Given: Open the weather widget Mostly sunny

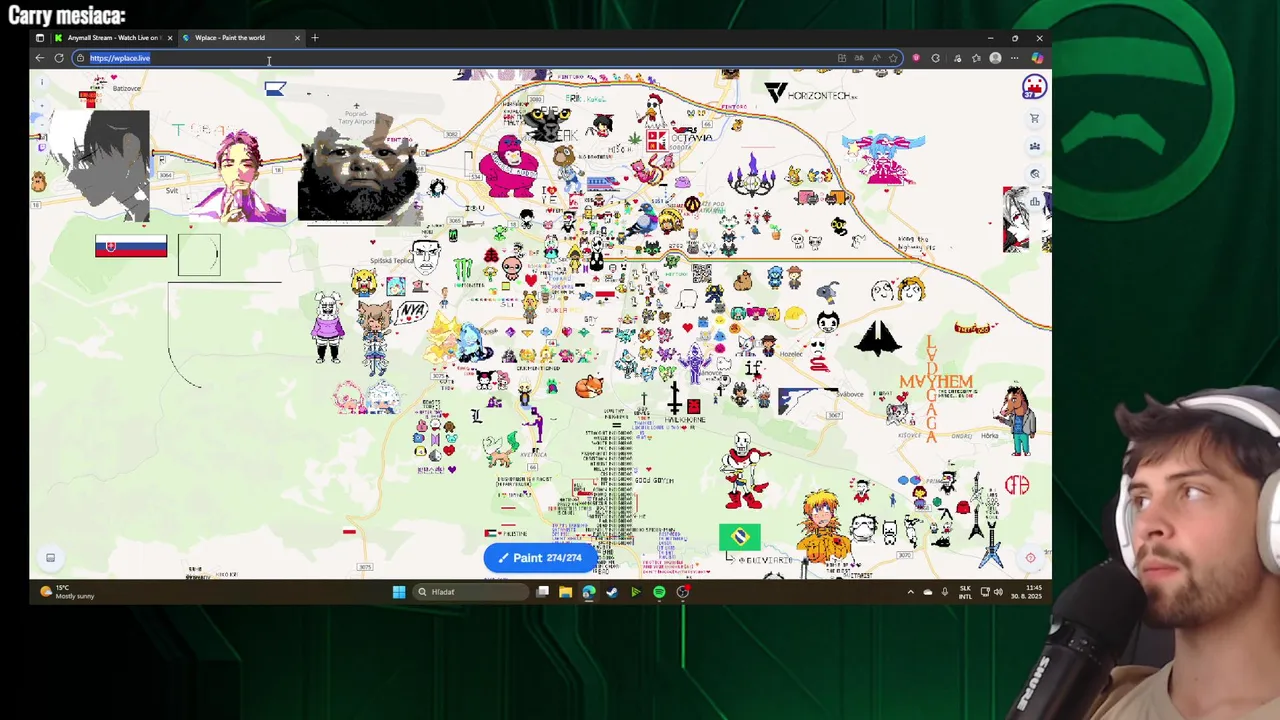Looking at the screenshot, I should [67, 592].
